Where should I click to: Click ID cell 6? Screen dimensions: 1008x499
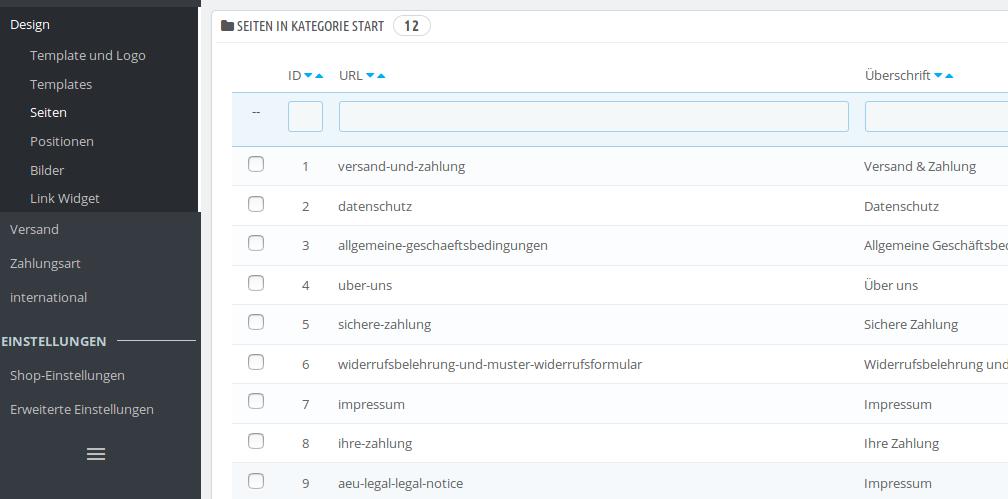pos(306,365)
